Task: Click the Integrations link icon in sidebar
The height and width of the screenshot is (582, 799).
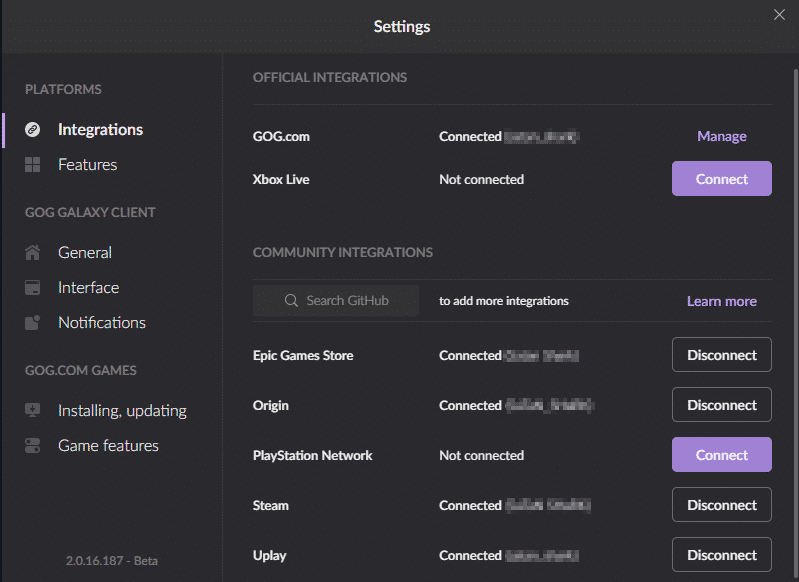Action: 33,130
